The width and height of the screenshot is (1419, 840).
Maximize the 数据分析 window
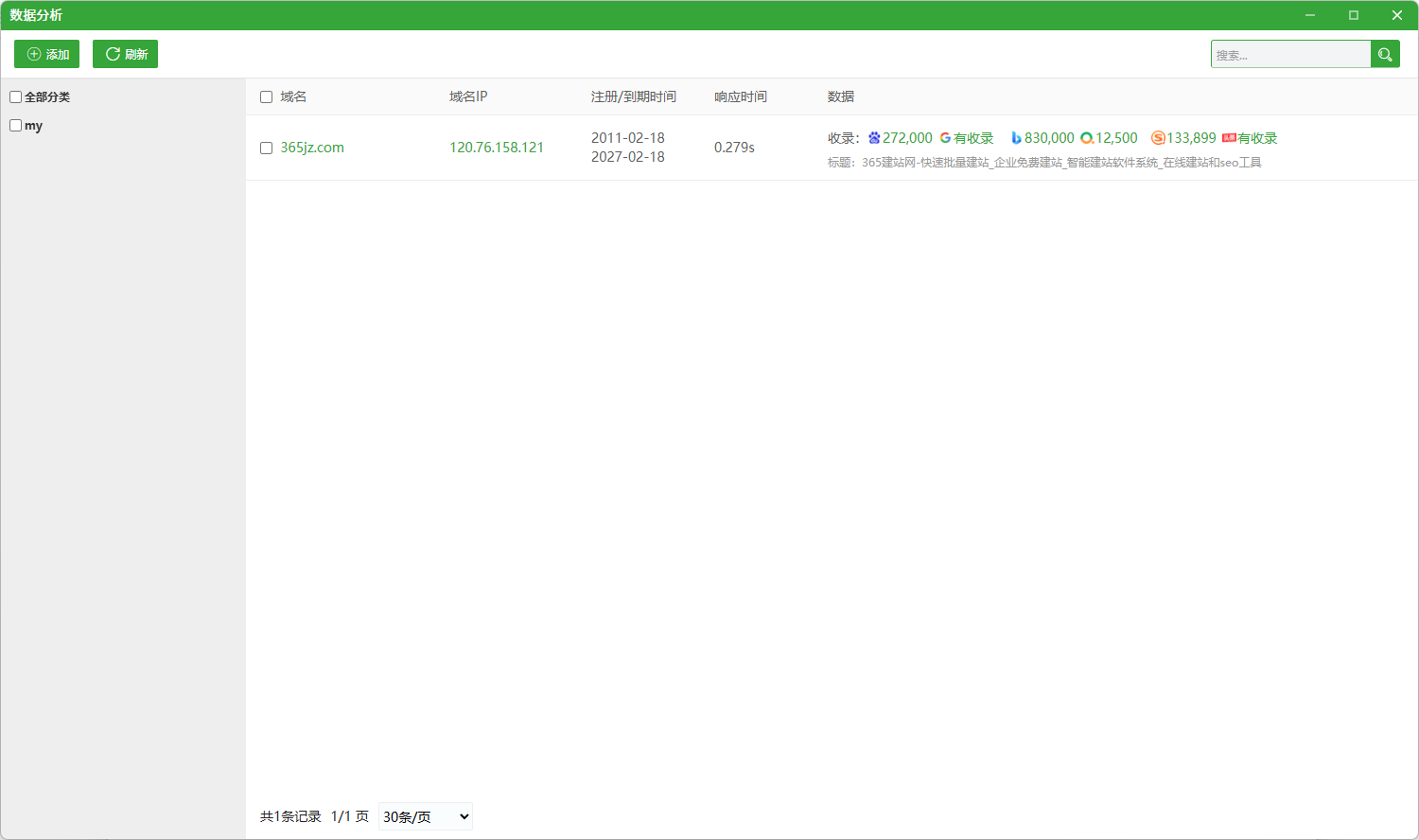tap(1354, 15)
